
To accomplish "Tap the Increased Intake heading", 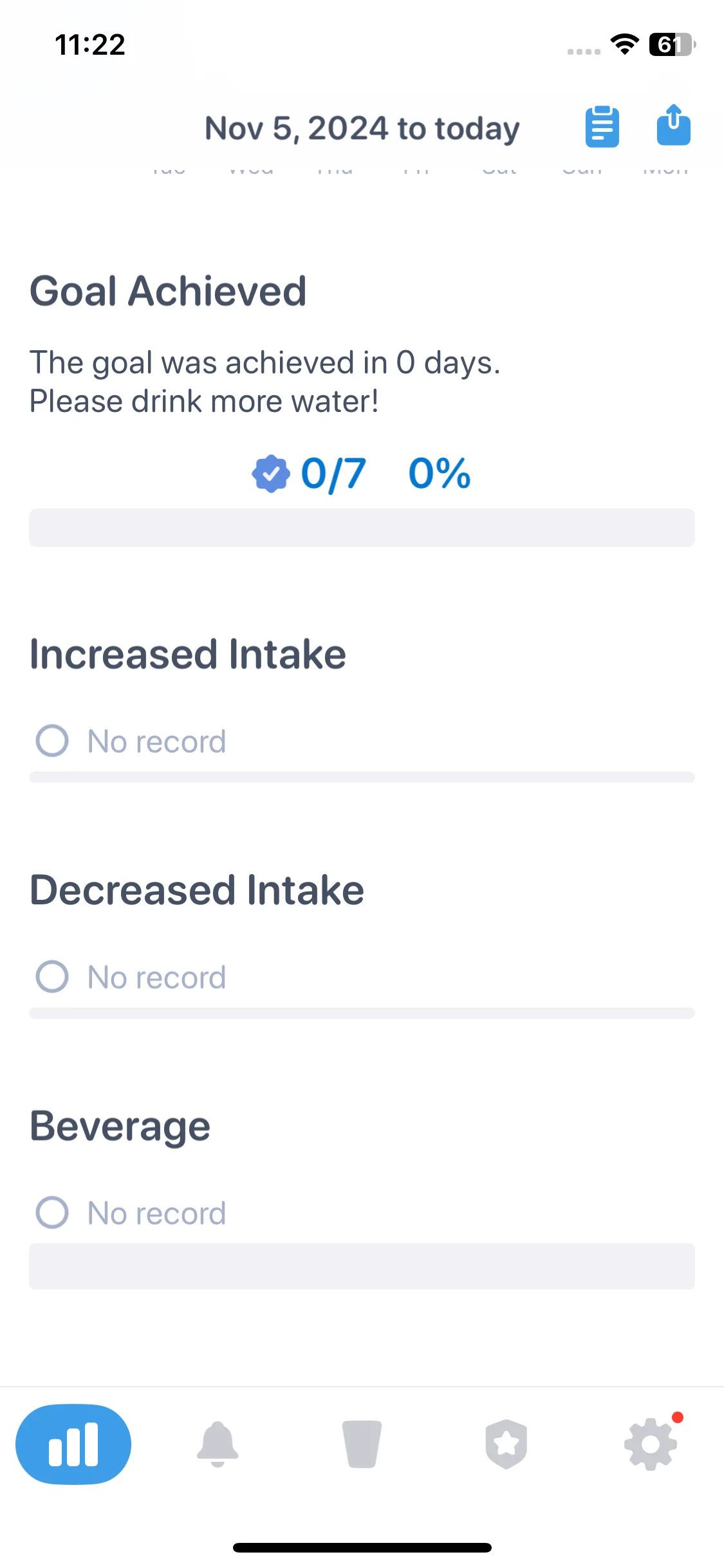I will pyautogui.click(x=188, y=654).
